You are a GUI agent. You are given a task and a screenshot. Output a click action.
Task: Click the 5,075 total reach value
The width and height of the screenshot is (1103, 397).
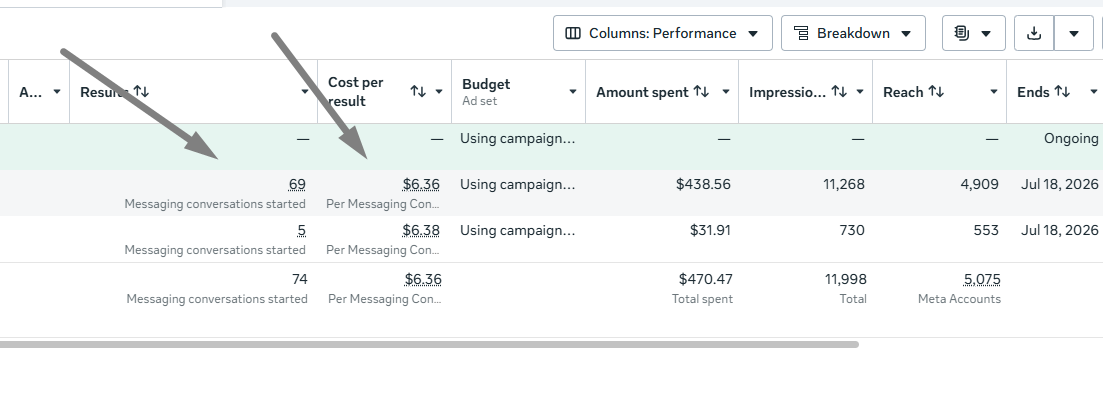pyautogui.click(x=982, y=279)
